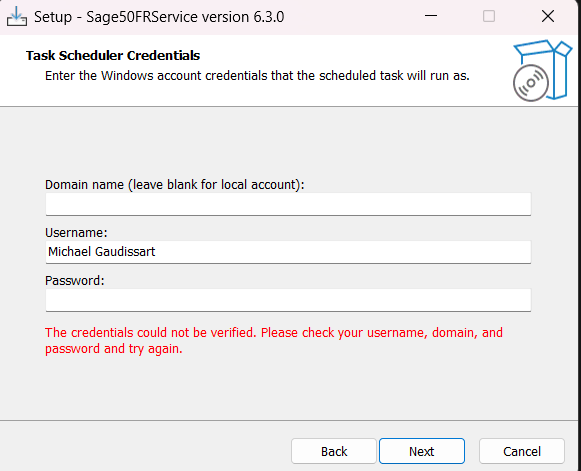Screen dimensions: 581x471
Task: Focus the Password input field
Action: [288, 300]
